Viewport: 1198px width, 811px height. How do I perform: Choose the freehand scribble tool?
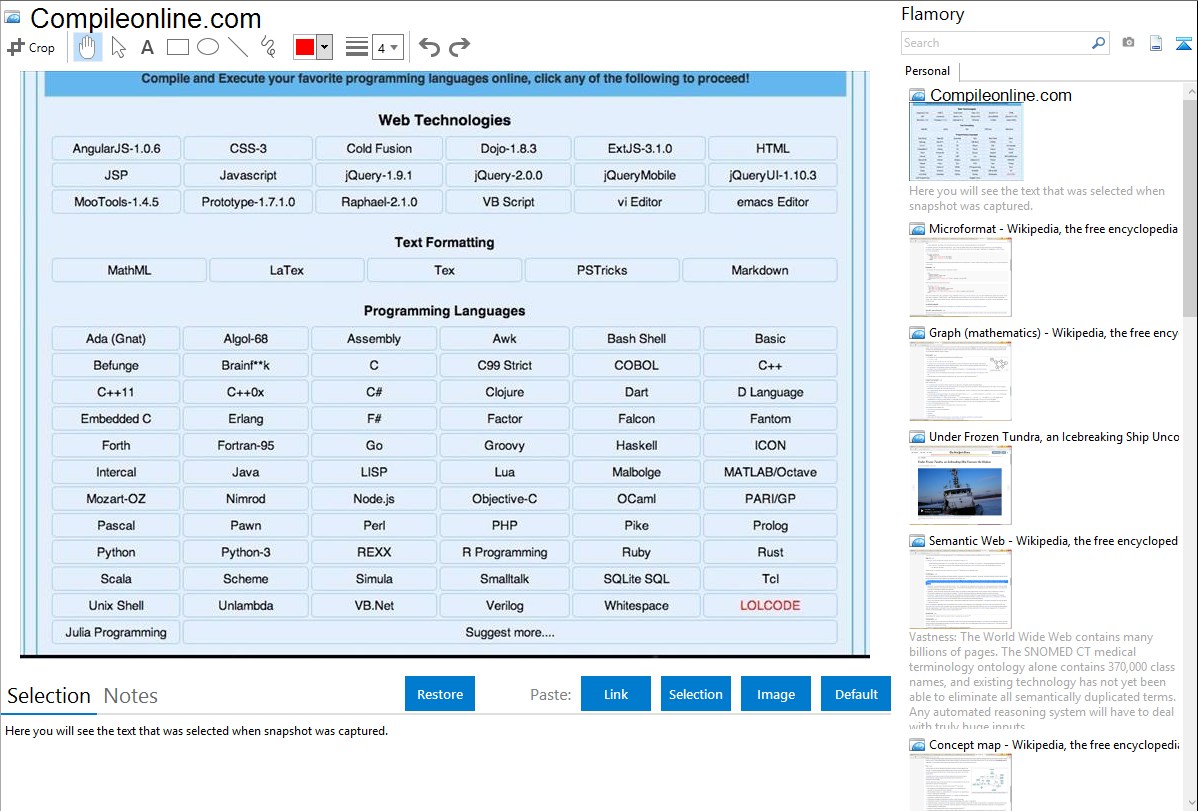[x=268, y=47]
